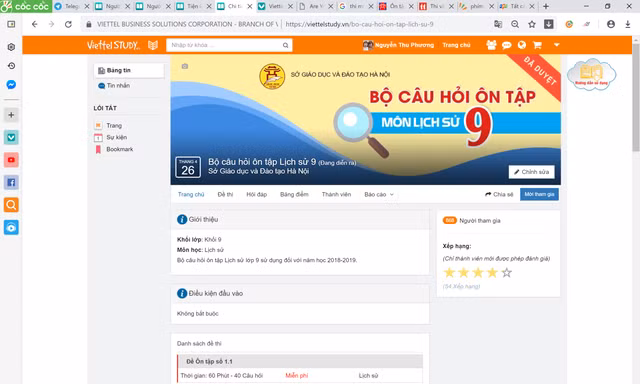Open the 54 Xếp hạng link
Screen dimensions: 640x384
click(461, 286)
